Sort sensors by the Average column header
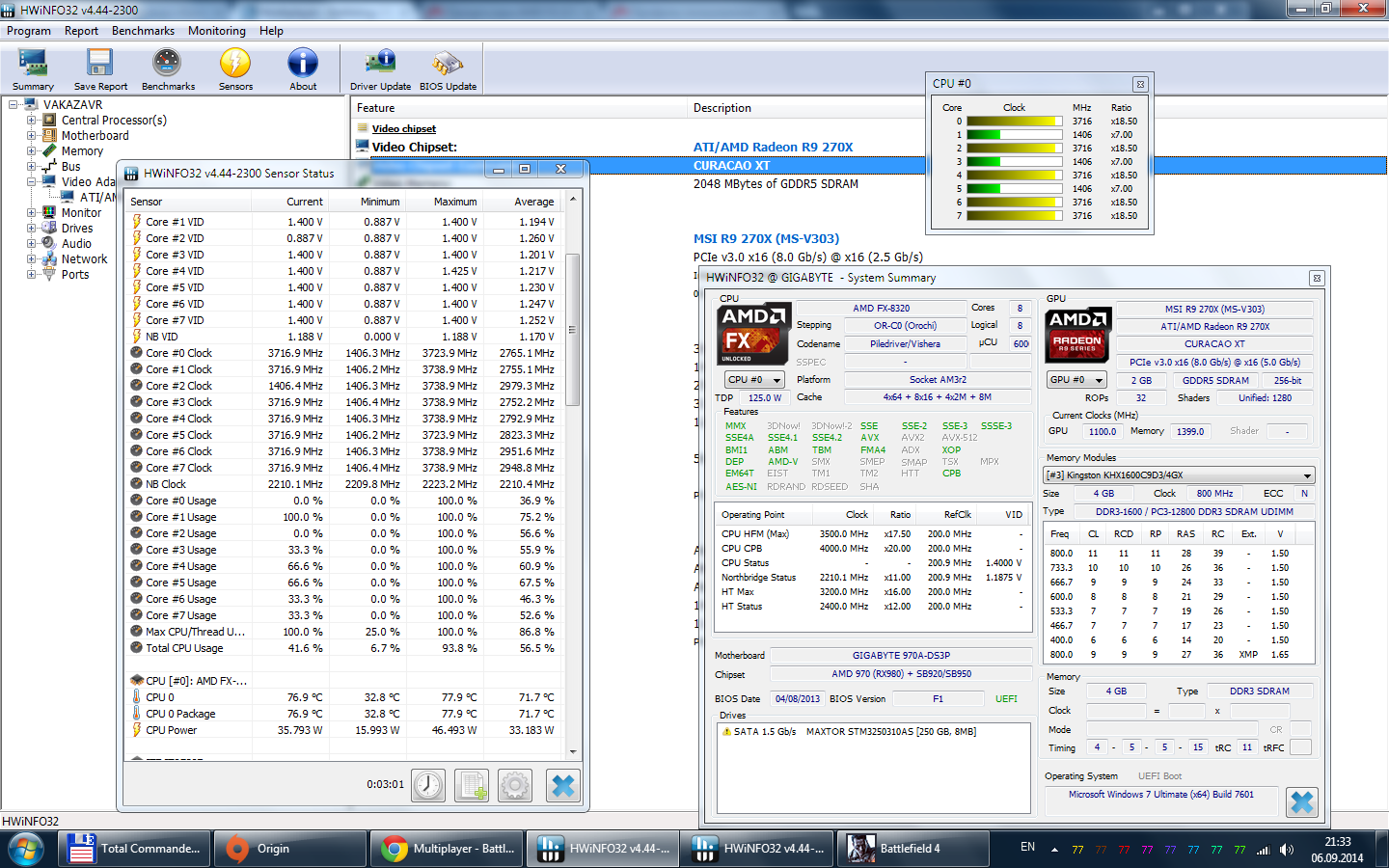The height and width of the screenshot is (868, 1389). click(521, 202)
